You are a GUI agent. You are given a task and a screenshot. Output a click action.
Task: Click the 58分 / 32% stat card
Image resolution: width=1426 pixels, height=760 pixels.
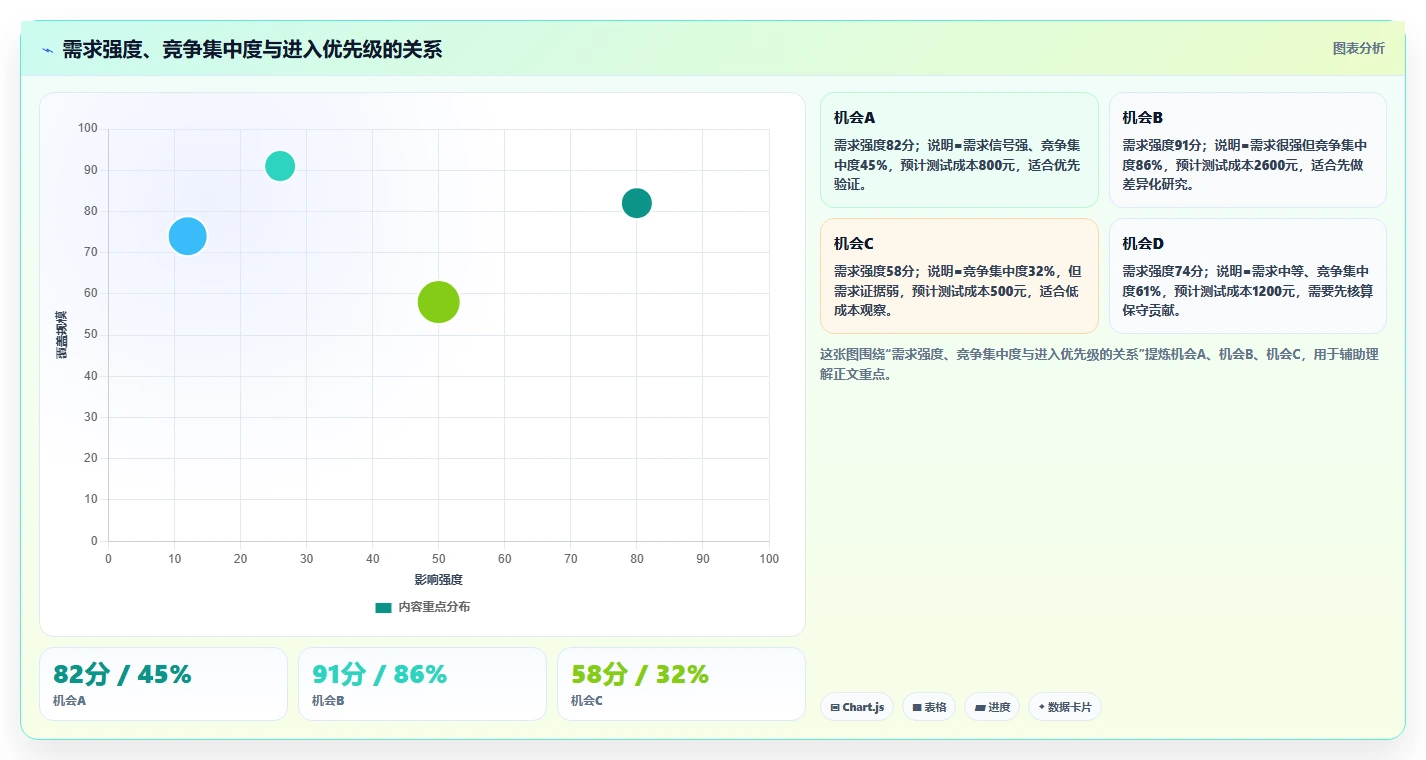pyautogui.click(x=681, y=684)
